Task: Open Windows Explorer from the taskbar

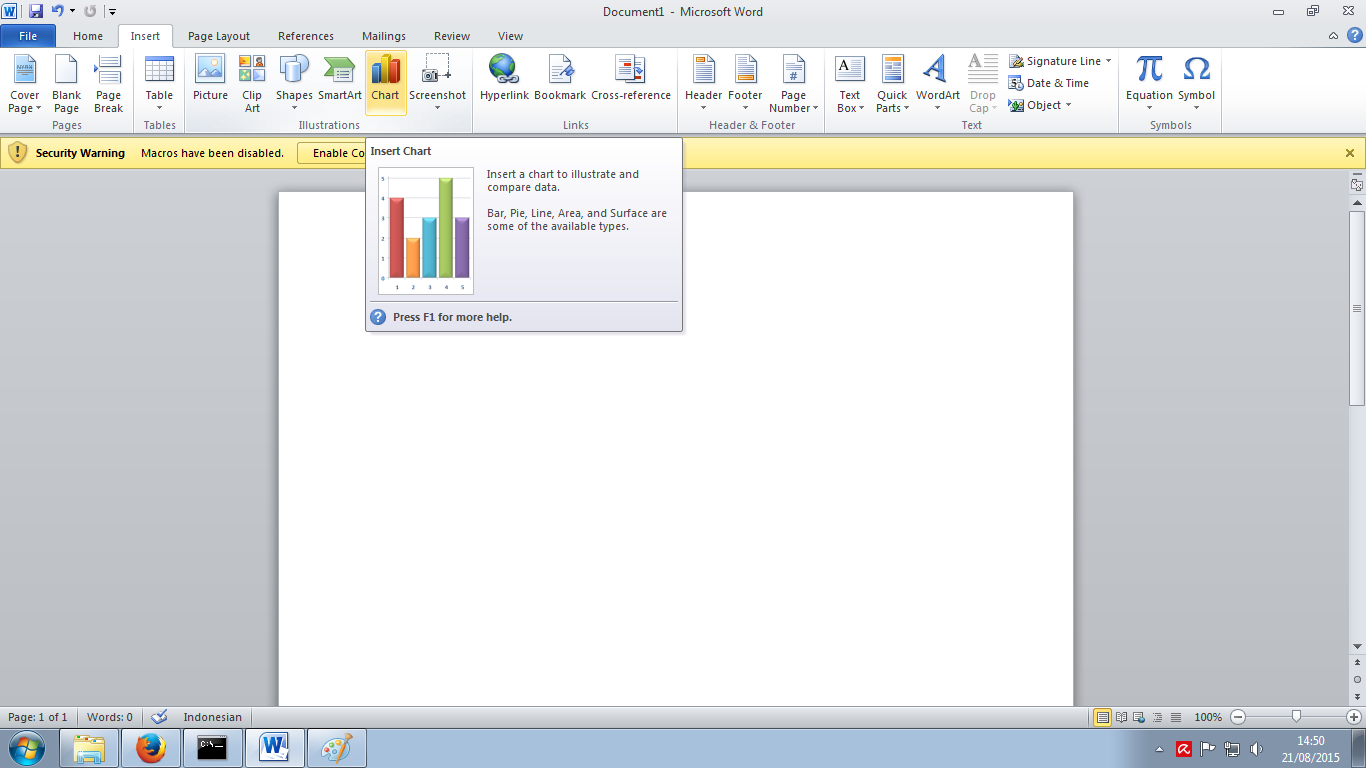Action: 89,748
